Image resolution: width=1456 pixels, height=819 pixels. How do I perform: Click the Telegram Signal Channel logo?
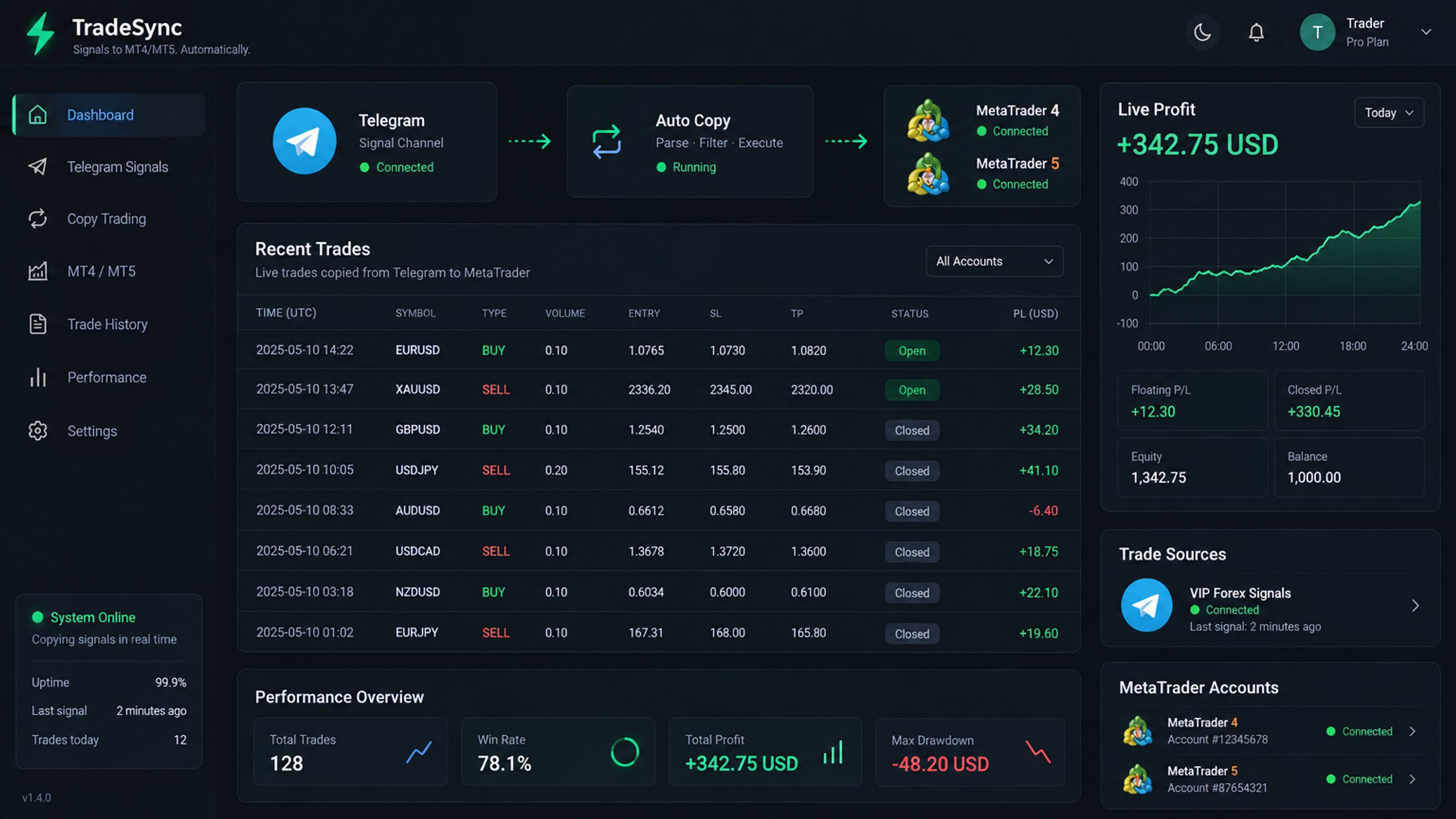(x=304, y=141)
